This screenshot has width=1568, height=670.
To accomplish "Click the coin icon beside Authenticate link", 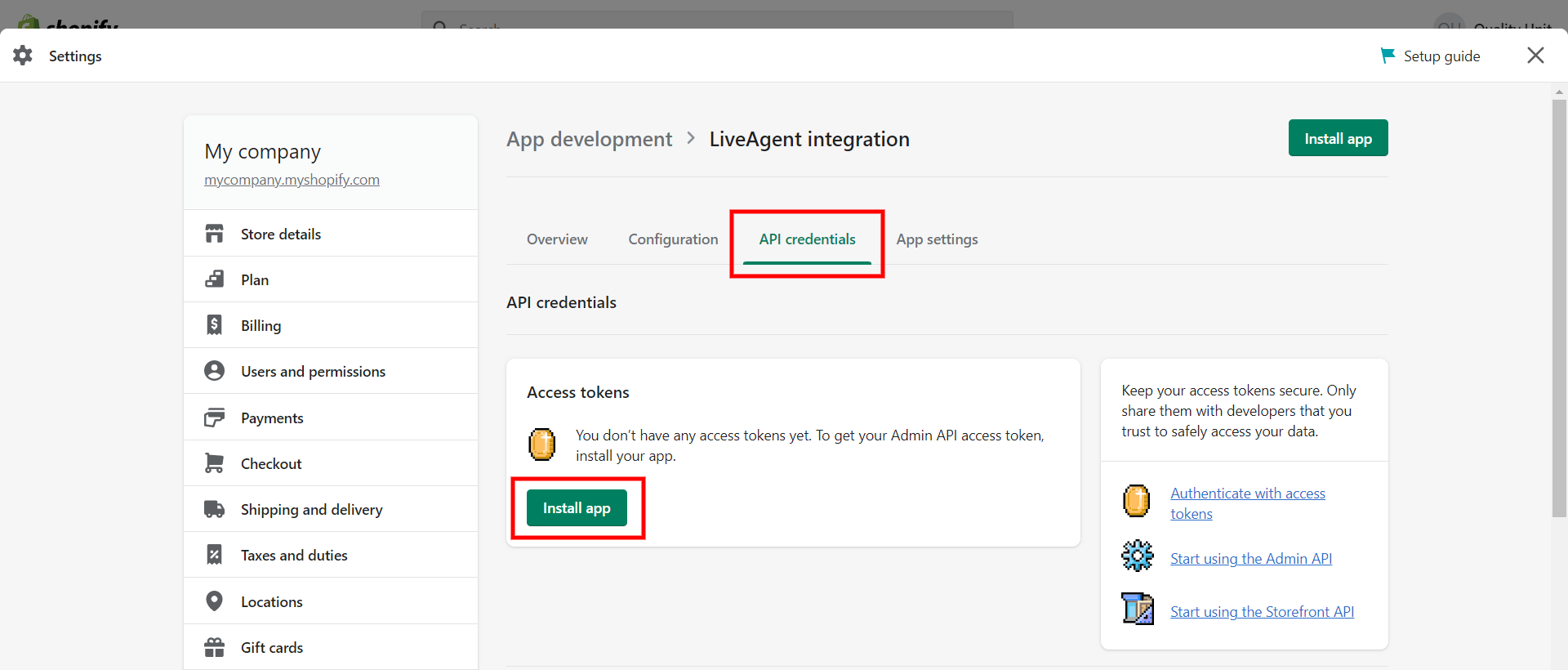I will (x=1136, y=501).
